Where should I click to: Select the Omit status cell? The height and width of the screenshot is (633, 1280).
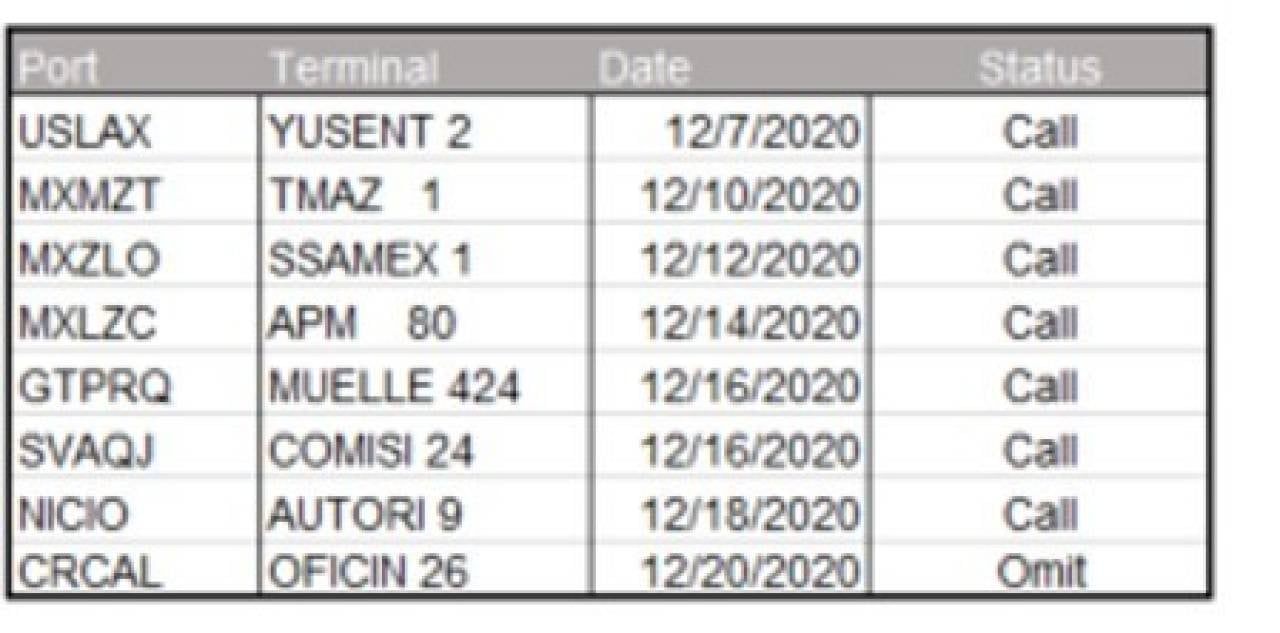pyautogui.click(x=1040, y=573)
